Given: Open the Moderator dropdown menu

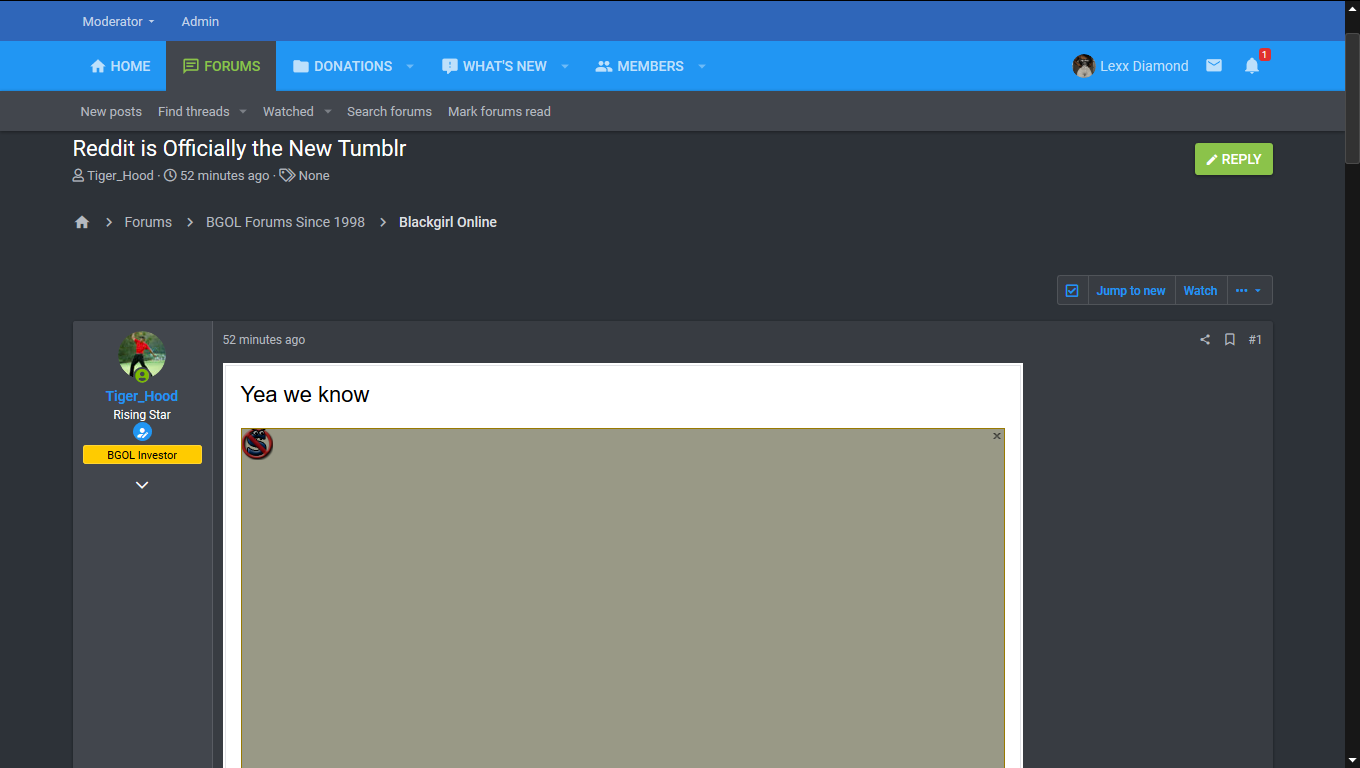Looking at the screenshot, I should (118, 21).
